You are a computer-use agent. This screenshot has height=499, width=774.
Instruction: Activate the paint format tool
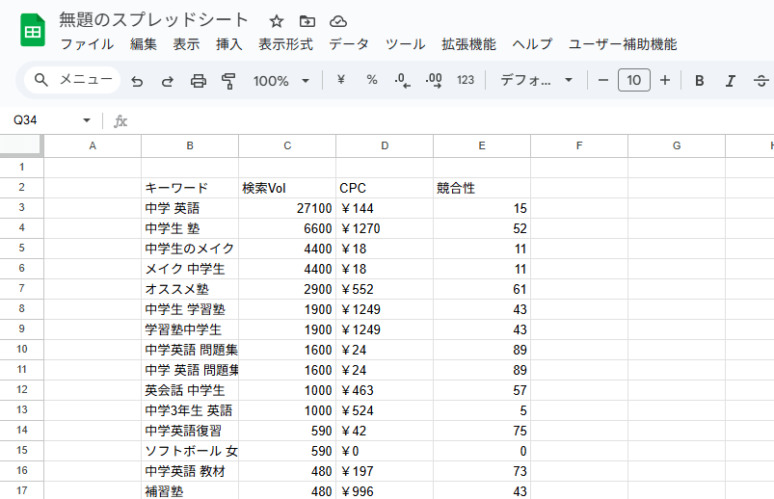pyautogui.click(x=228, y=80)
